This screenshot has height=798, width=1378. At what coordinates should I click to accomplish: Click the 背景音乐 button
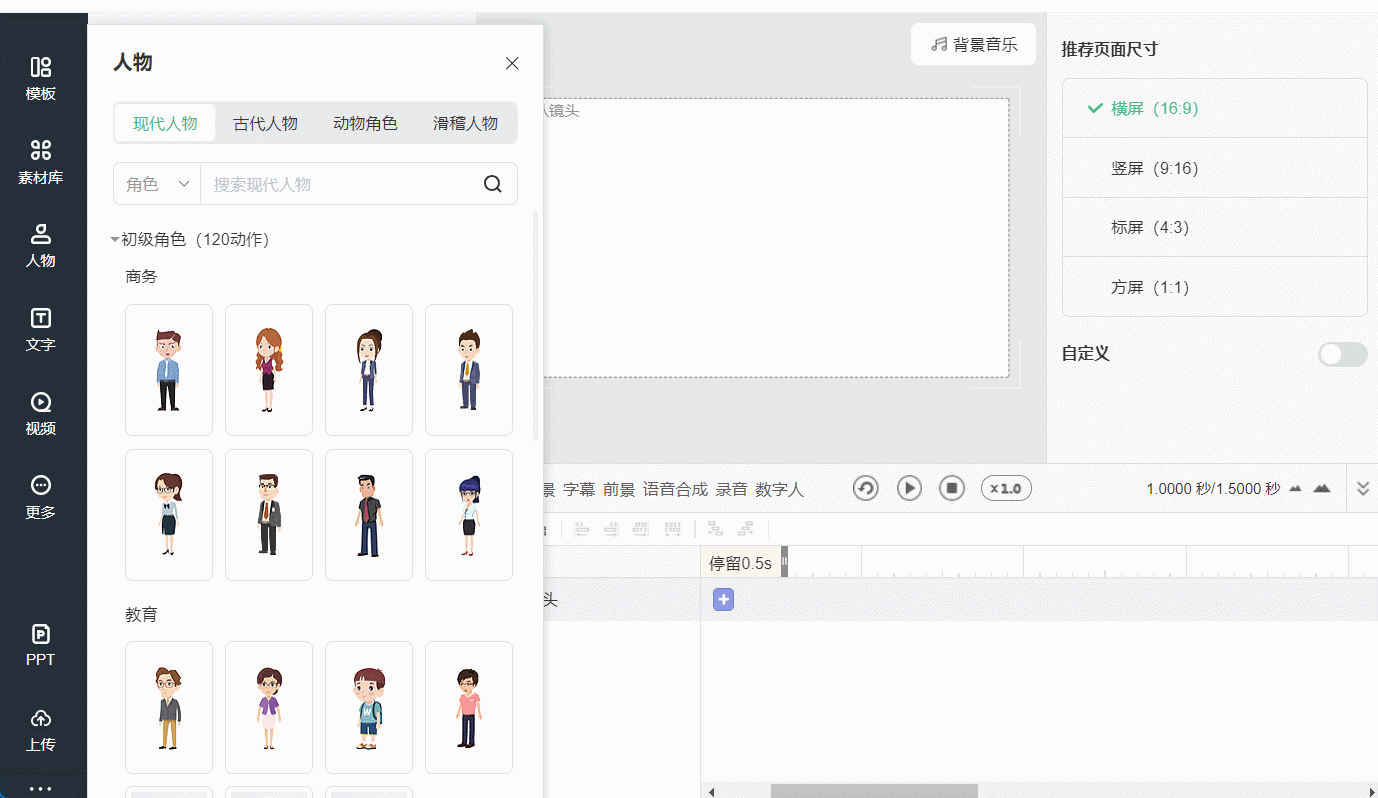tap(973, 44)
